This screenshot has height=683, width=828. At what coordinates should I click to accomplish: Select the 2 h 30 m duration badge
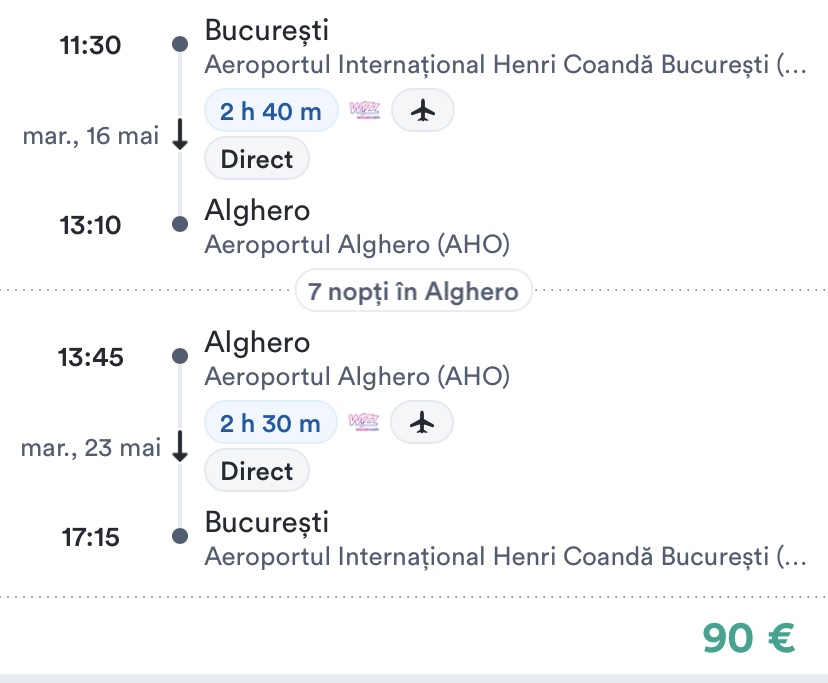tap(270, 423)
